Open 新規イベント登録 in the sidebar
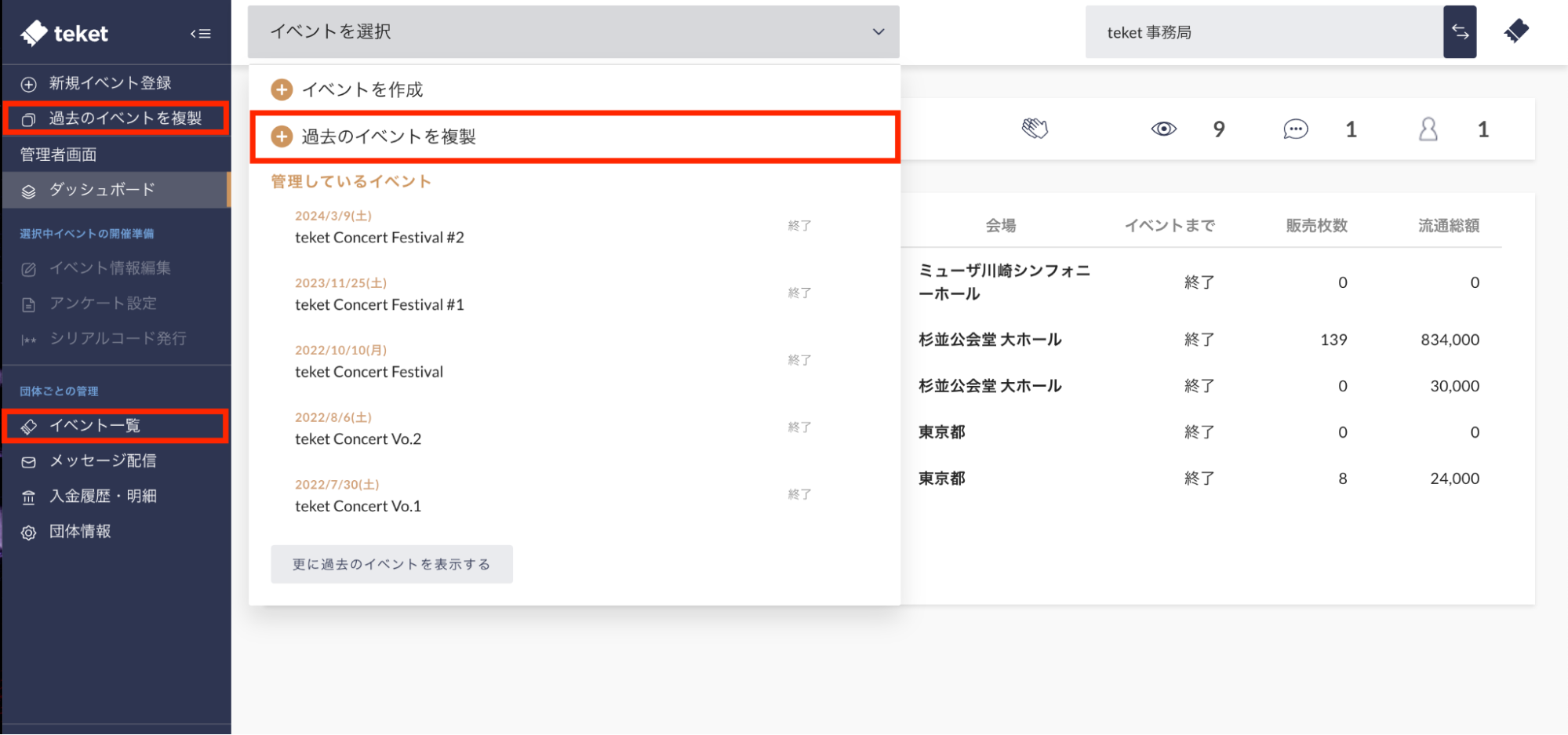 click(116, 83)
